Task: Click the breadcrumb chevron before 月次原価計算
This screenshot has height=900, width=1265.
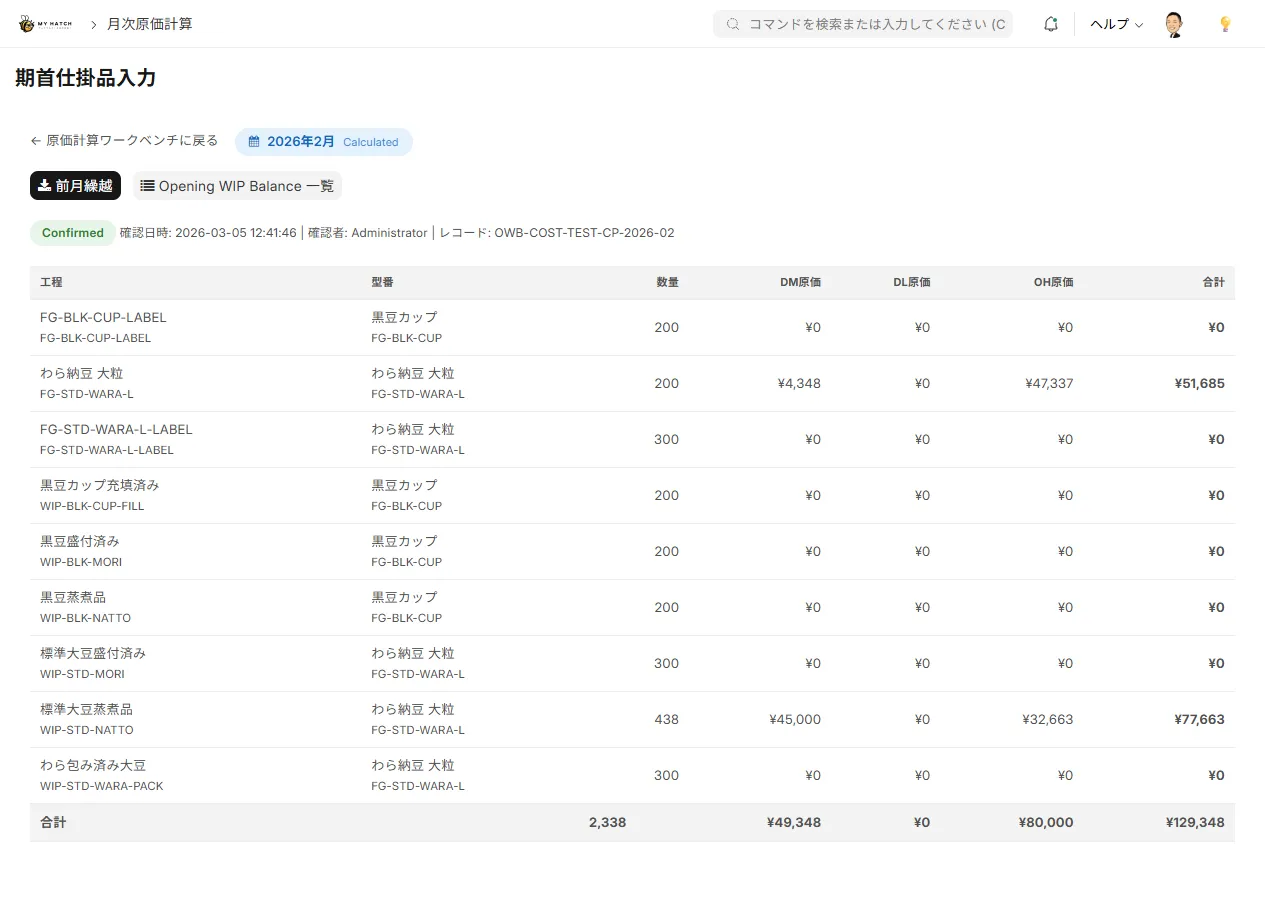Action: pos(93,24)
